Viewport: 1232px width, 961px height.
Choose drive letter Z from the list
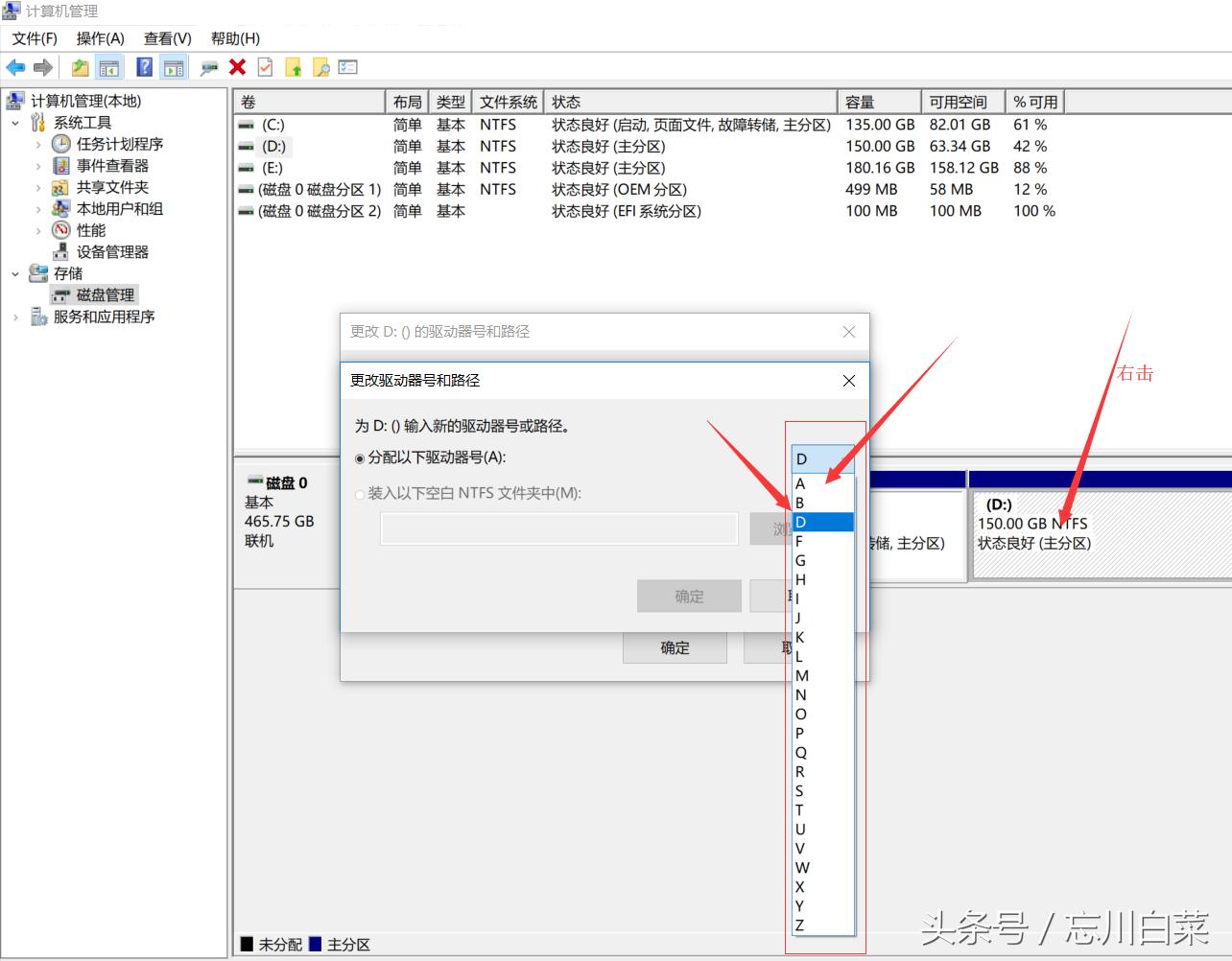(822, 926)
